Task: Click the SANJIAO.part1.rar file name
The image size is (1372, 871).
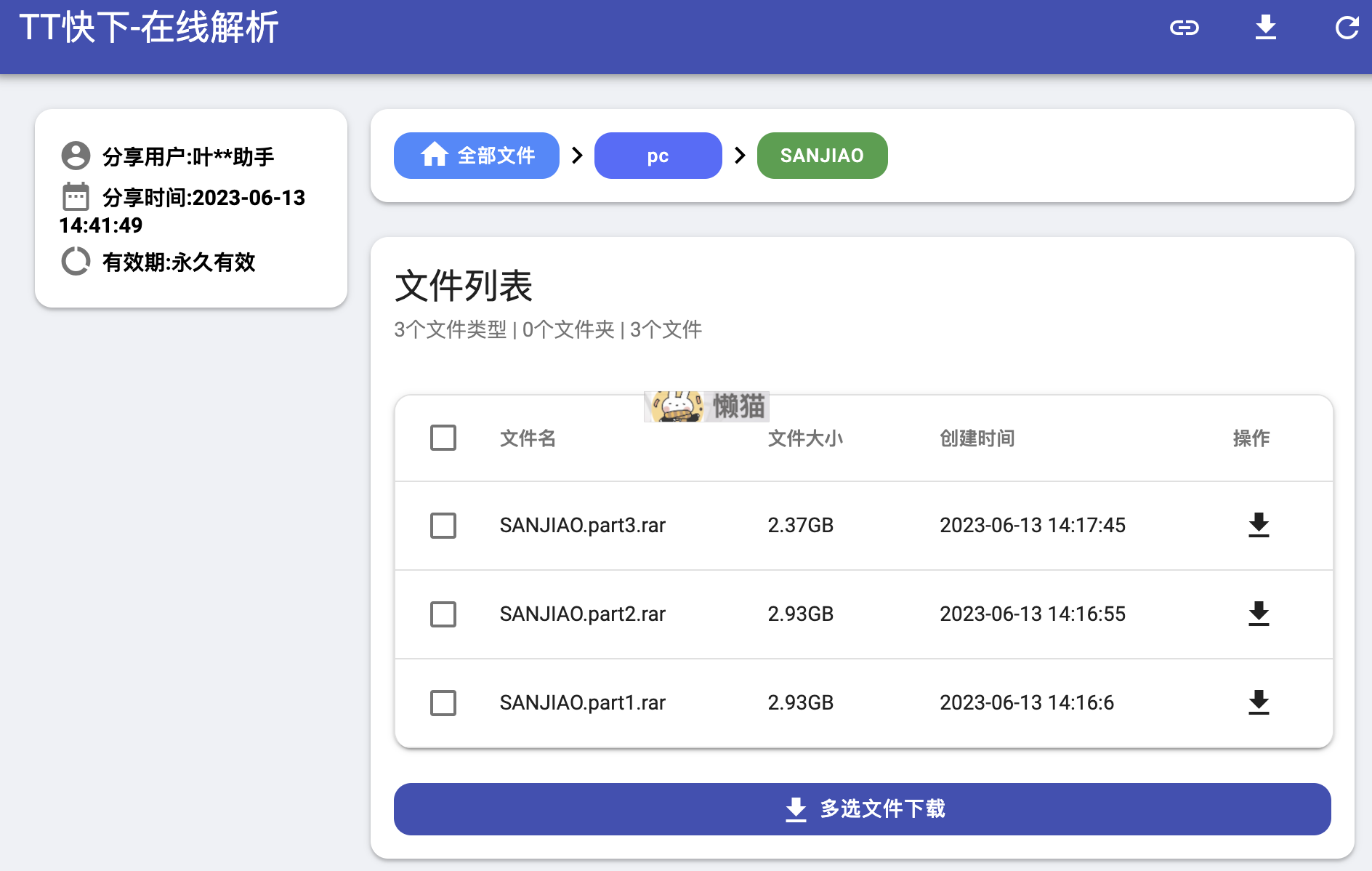Action: point(582,702)
